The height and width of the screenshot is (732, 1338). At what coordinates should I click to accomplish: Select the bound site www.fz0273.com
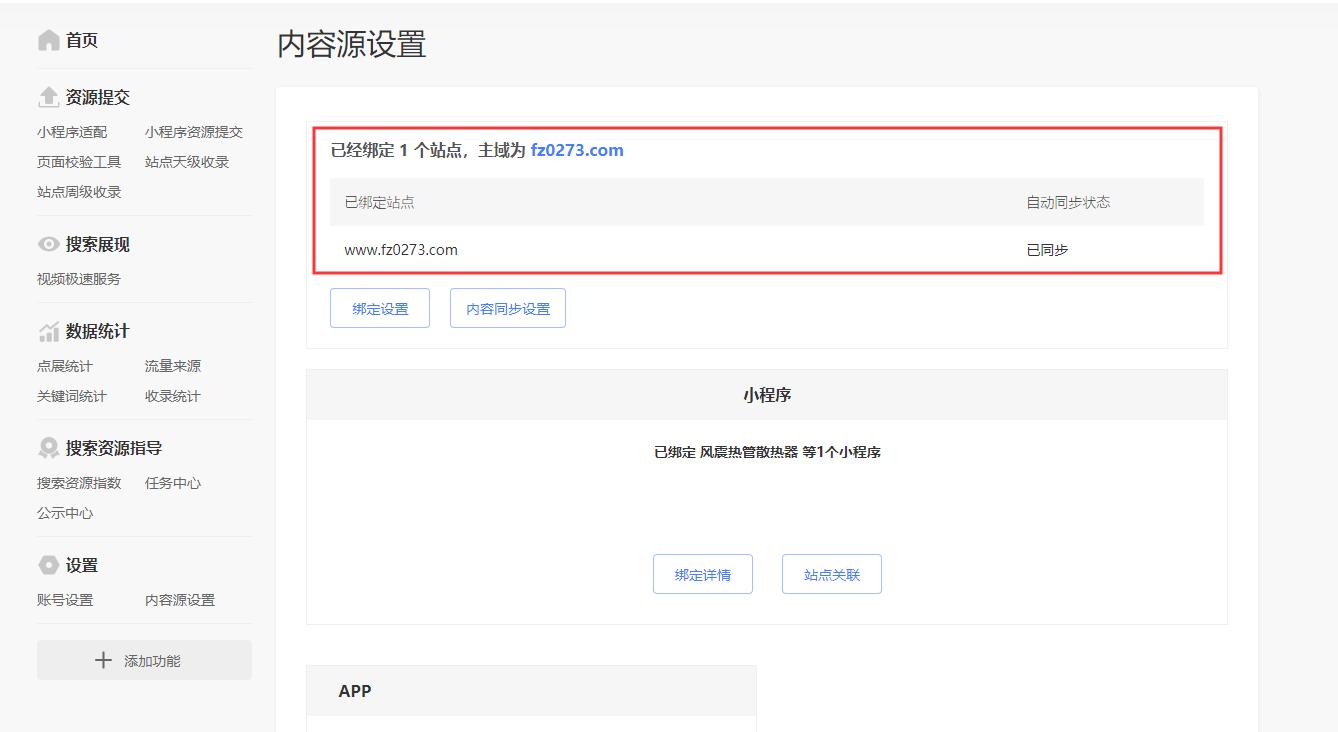click(400, 249)
